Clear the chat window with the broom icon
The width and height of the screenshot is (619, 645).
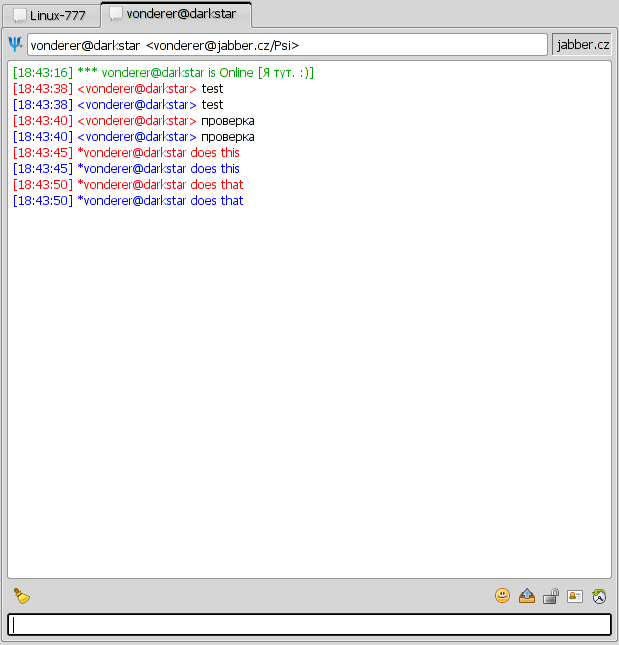point(21,596)
